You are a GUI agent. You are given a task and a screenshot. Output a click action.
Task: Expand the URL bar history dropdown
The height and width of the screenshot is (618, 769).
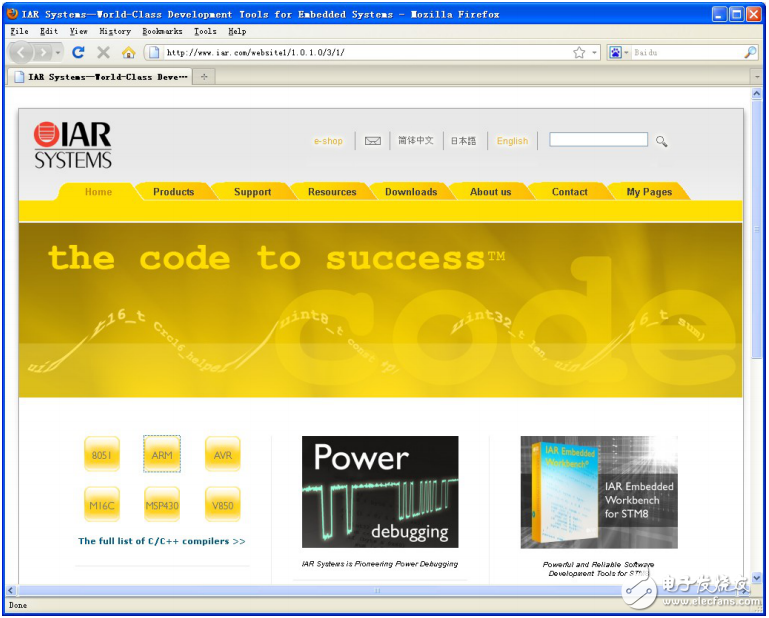pos(595,52)
